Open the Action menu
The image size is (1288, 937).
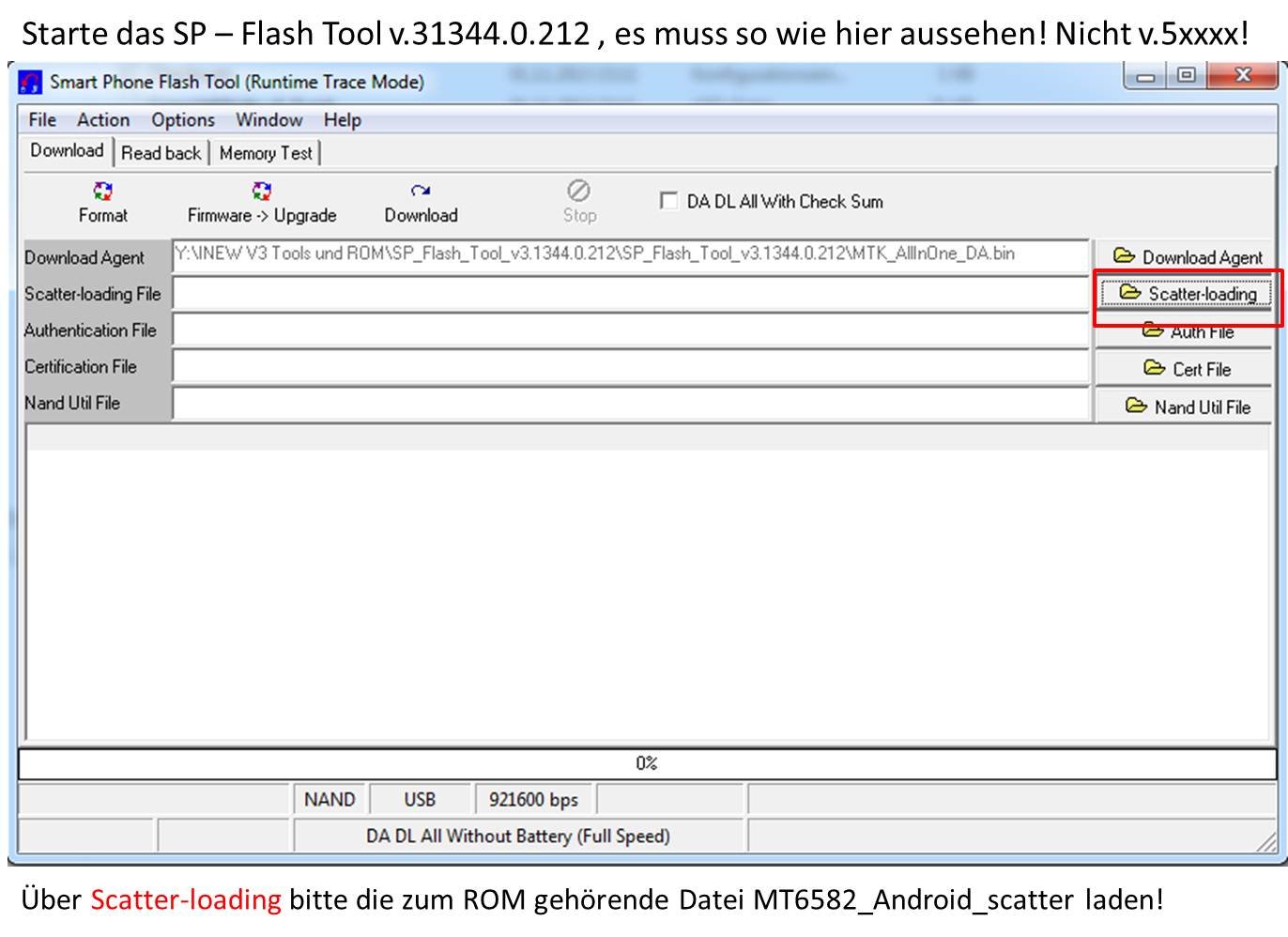(103, 120)
